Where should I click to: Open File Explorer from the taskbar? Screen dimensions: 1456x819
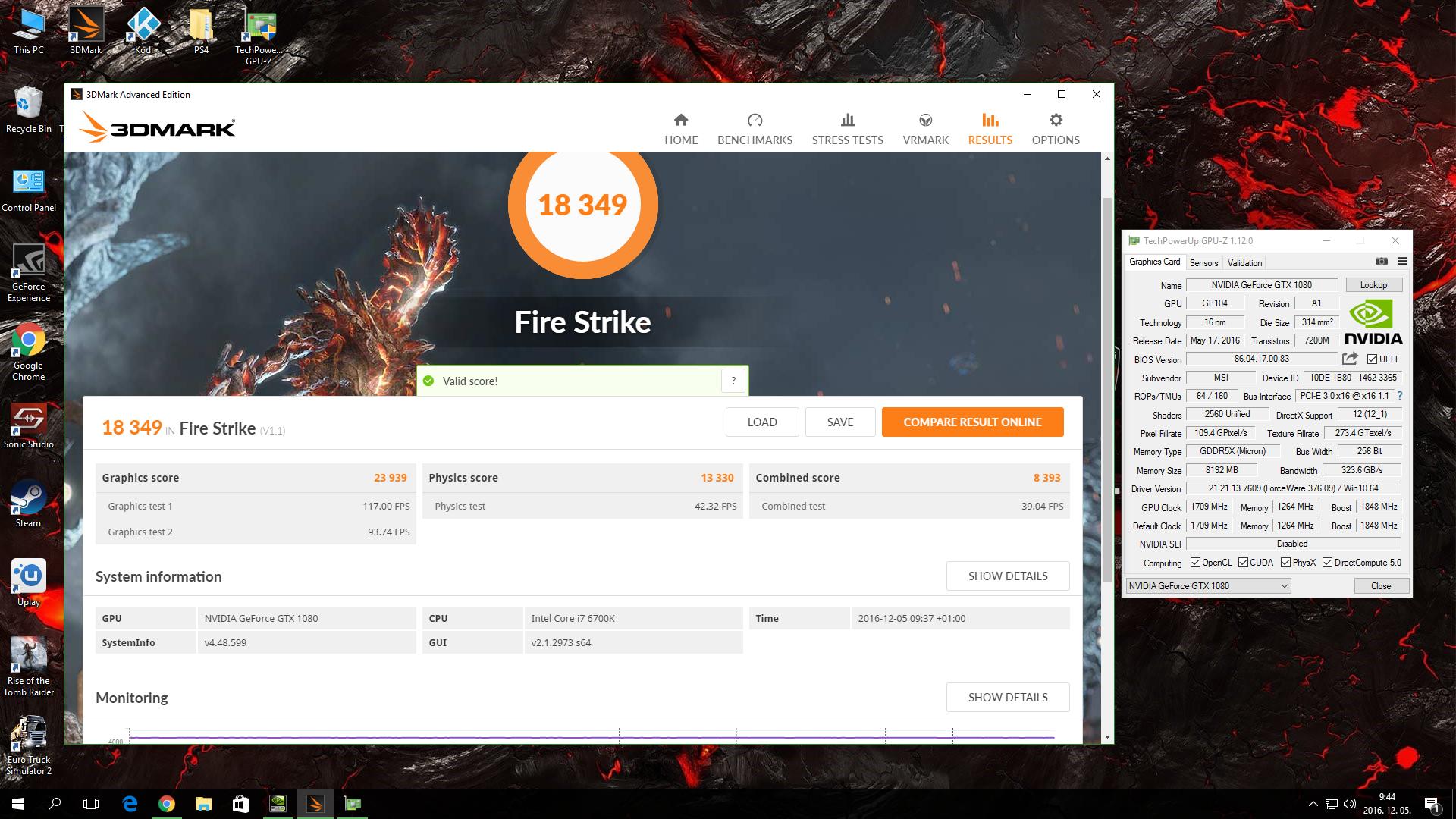pos(203,804)
